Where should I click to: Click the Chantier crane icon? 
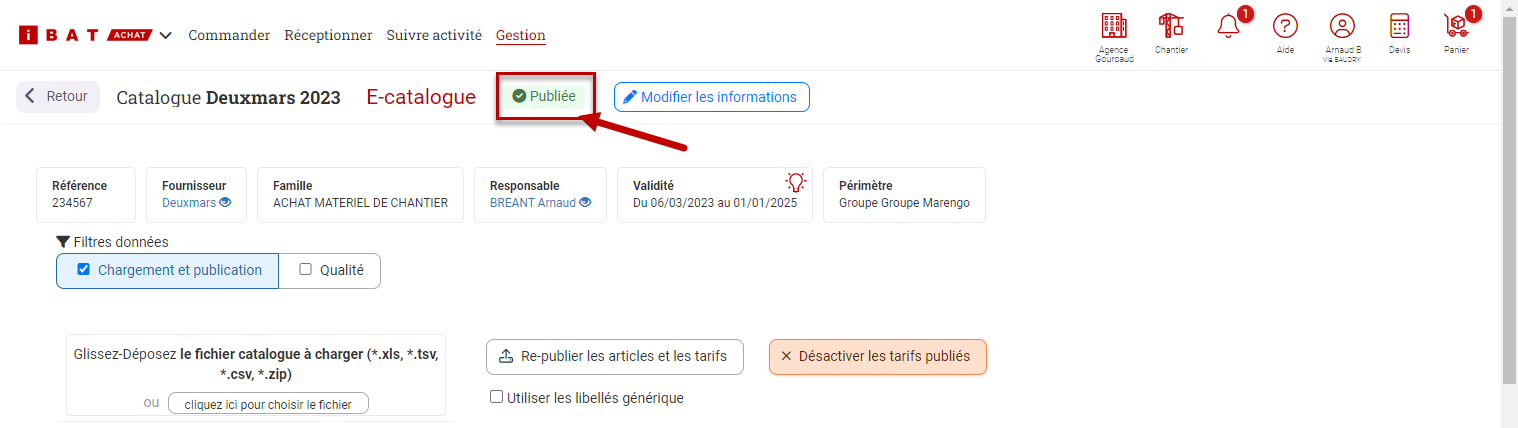point(1170,27)
